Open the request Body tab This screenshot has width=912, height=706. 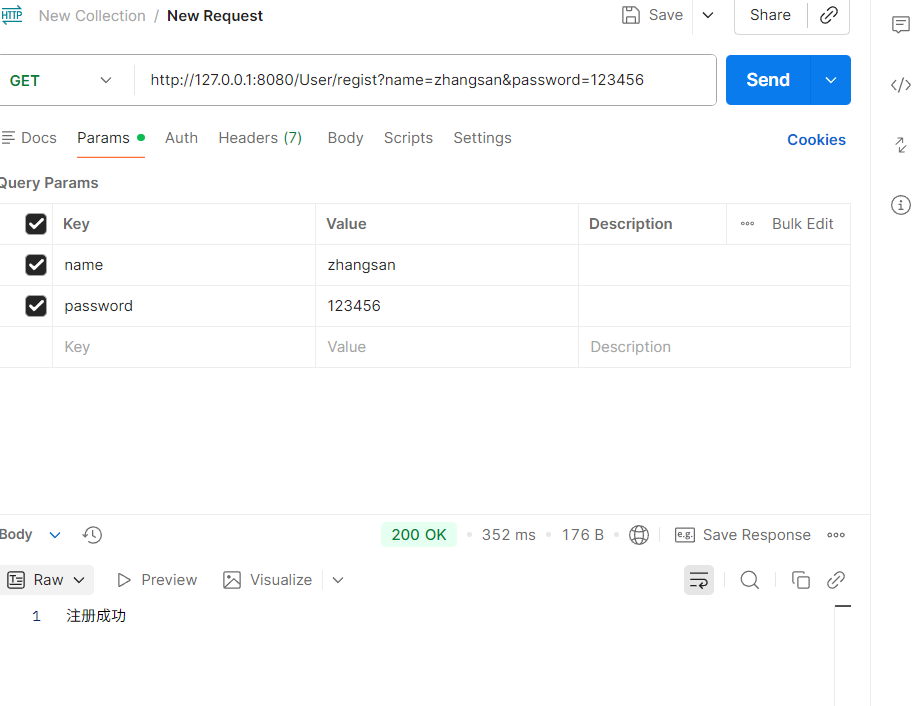[345, 138]
